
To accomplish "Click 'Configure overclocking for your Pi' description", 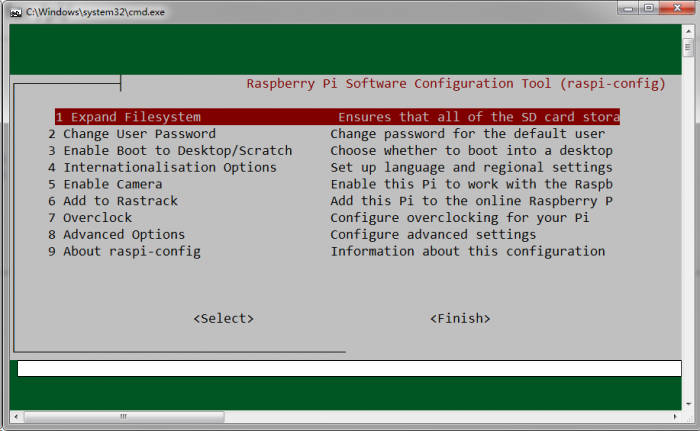I will click(459, 218).
